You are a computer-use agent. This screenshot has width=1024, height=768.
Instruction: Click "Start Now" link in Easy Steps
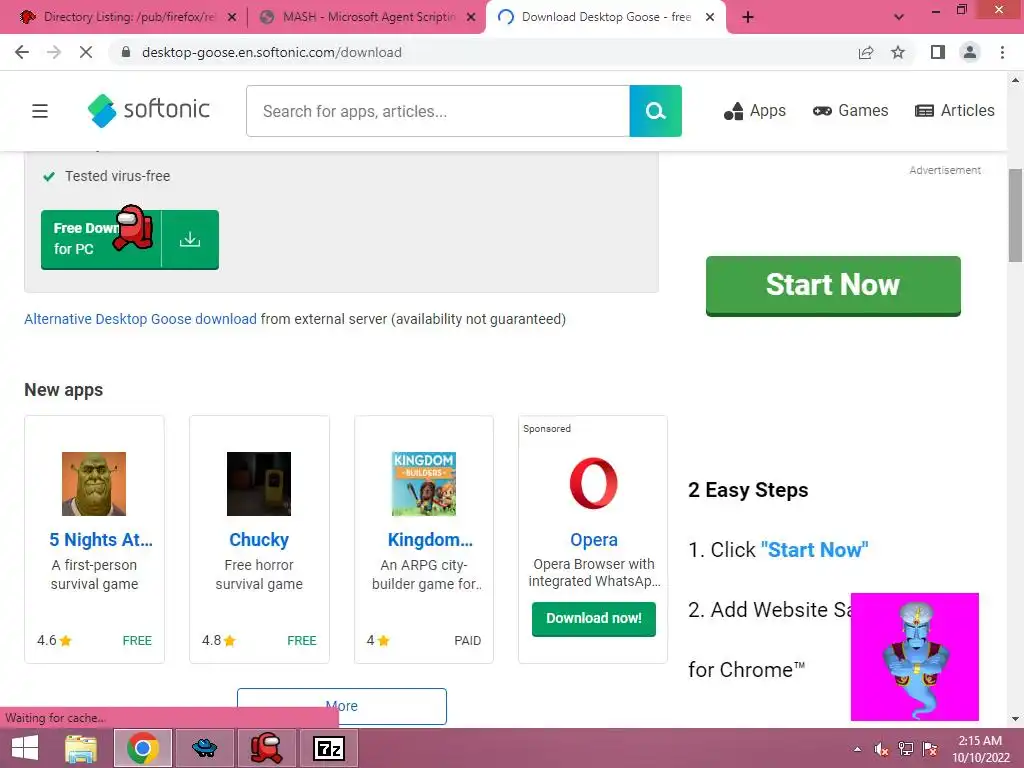[814, 550]
